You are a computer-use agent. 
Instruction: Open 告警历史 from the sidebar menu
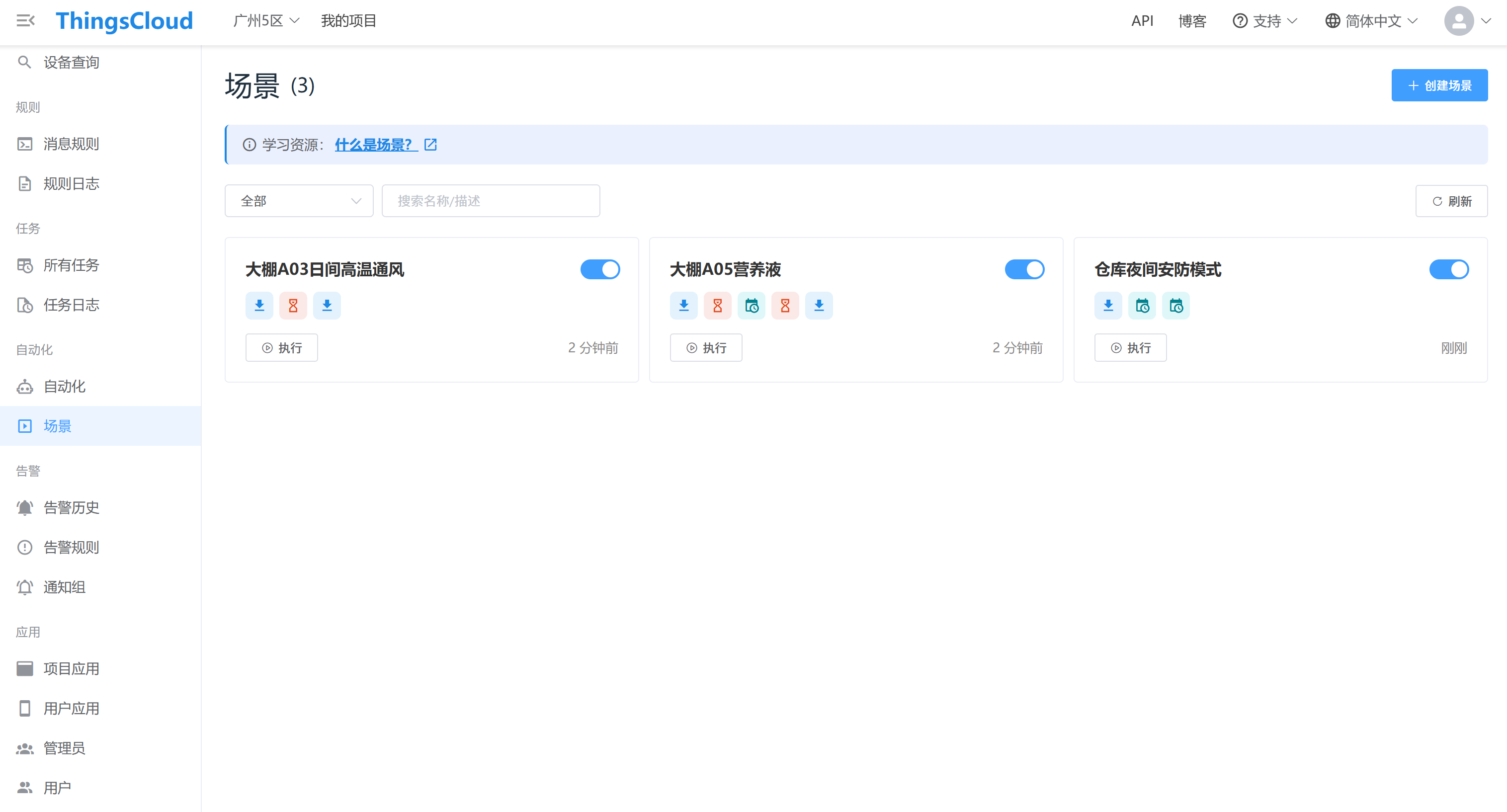pos(72,507)
